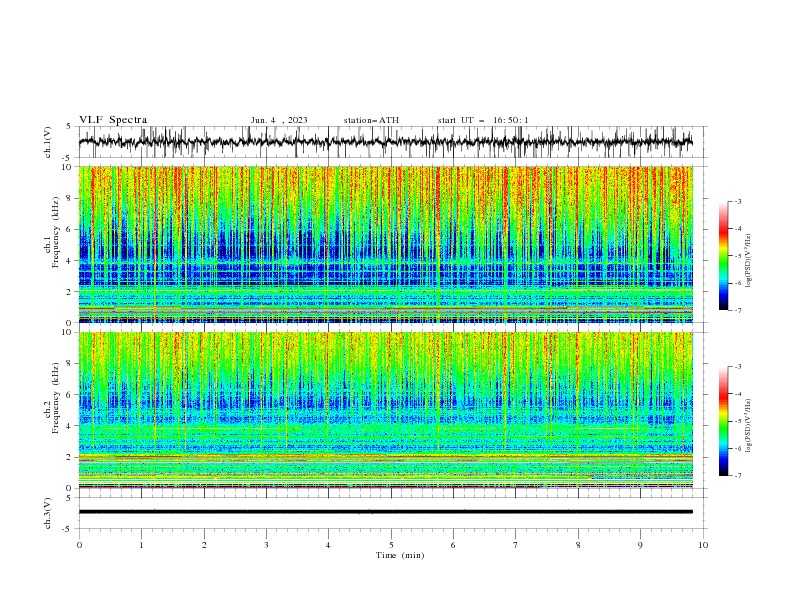Image resolution: width=792 pixels, height=612 pixels.
Task: Click the ch.3 flat waveform trace
Action: pos(385,512)
